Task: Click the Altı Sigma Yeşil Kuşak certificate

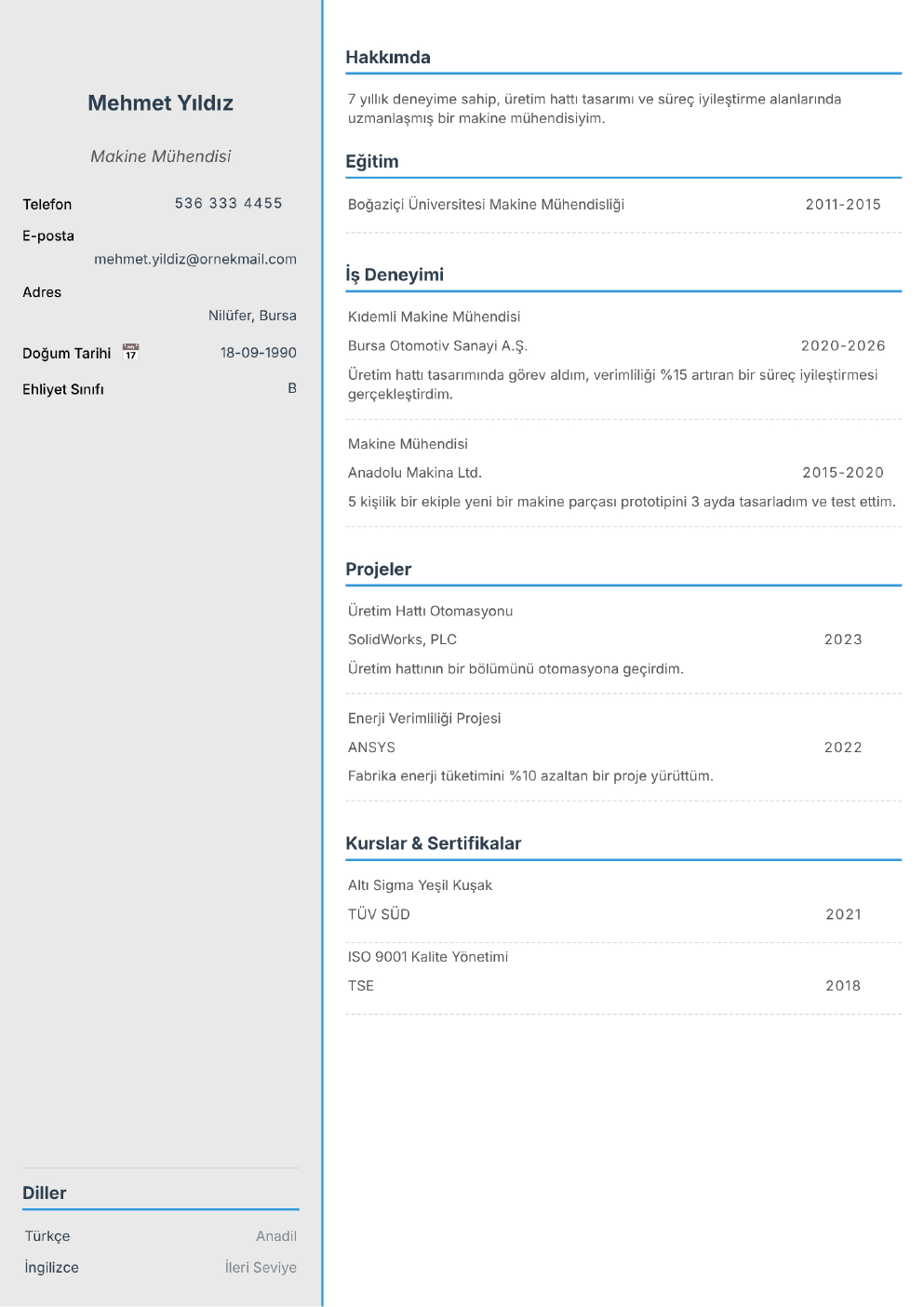Action: point(420,885)
